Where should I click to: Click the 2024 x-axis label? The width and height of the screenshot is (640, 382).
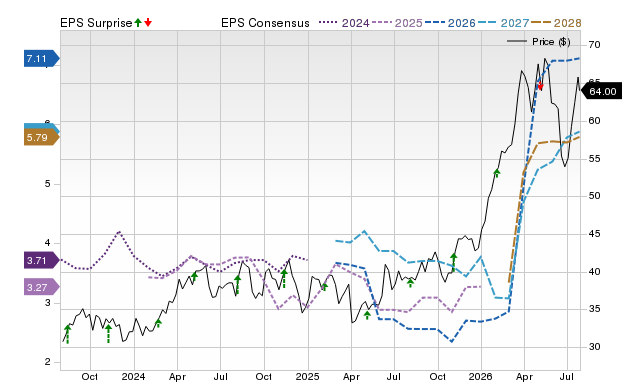coord(133,376)
